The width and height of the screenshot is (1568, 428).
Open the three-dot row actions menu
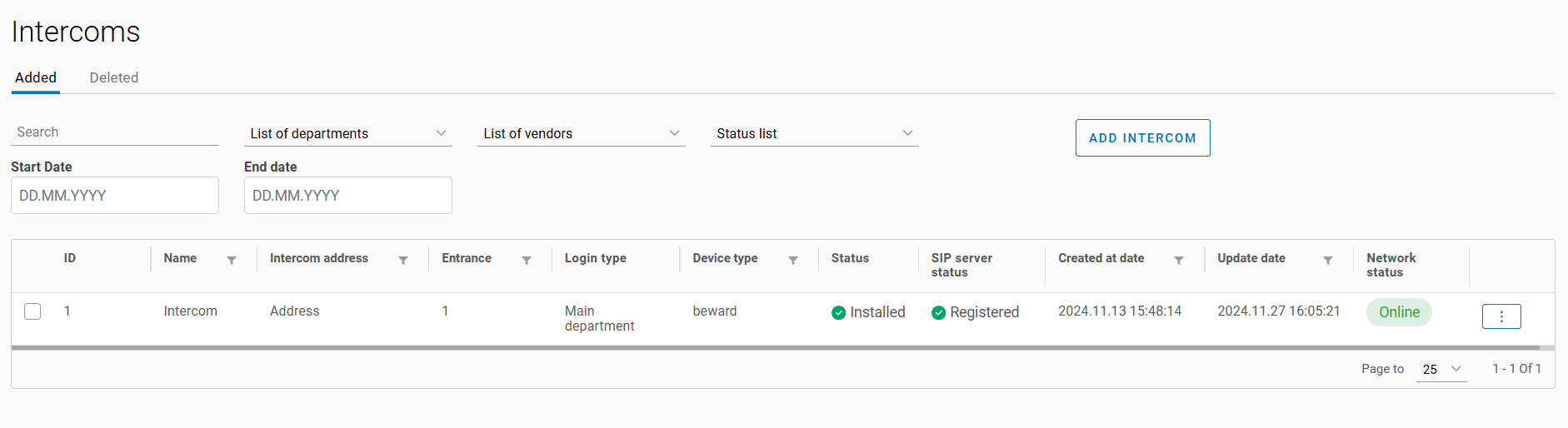[x=1501, y=316]
